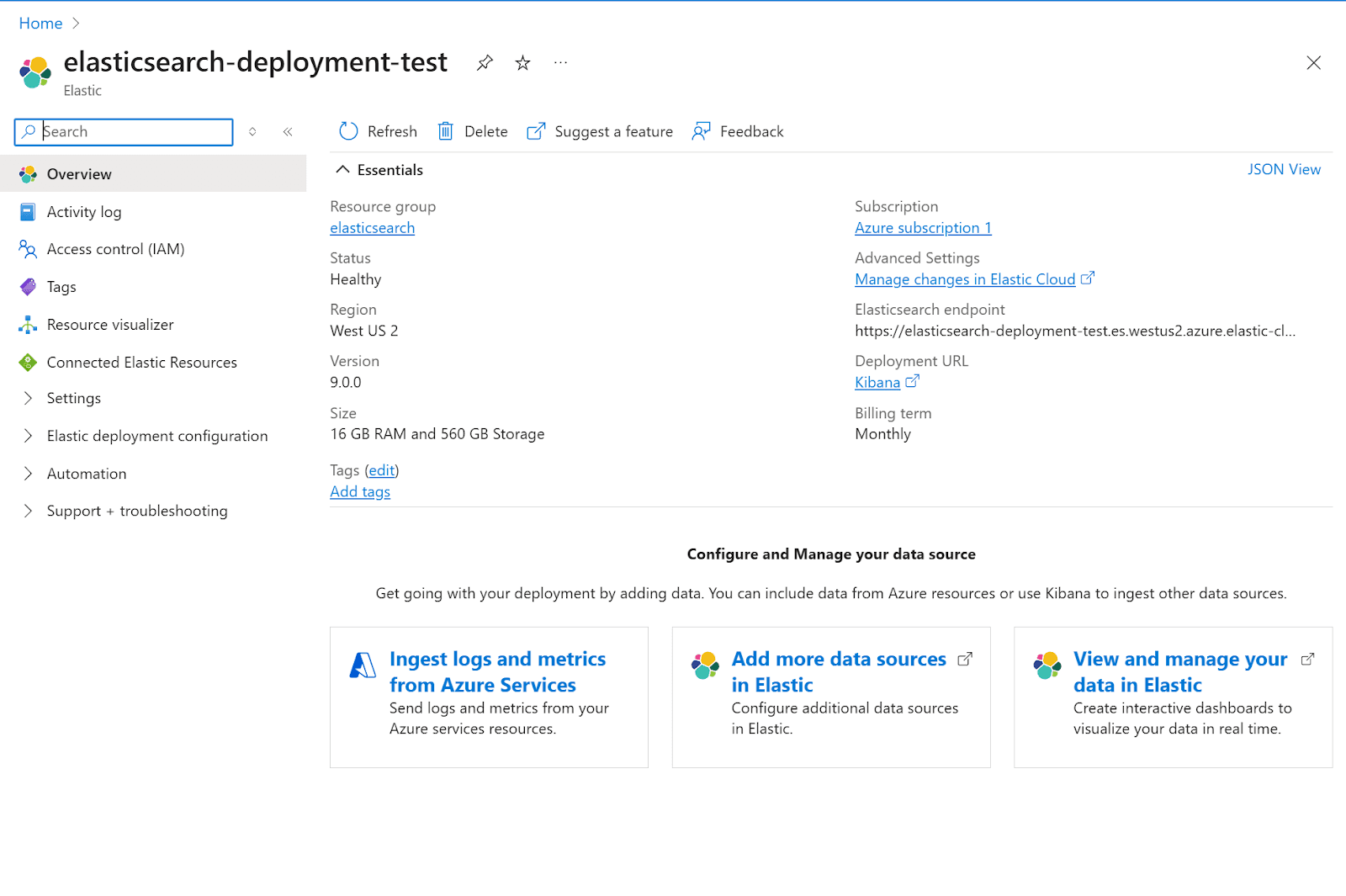Click the Suggest a feature icon

[536, 131]
